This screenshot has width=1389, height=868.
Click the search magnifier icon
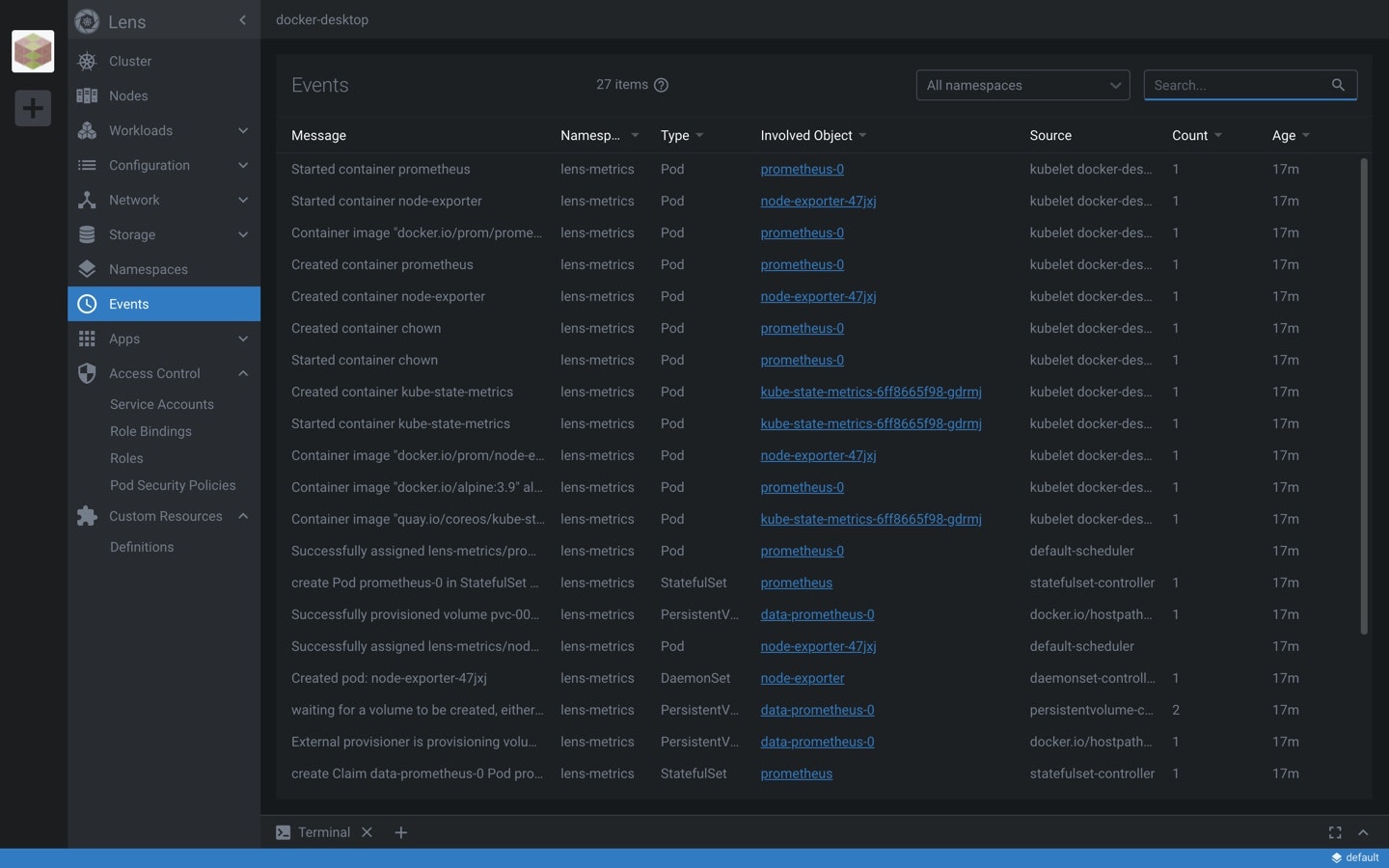(1338, 85)
